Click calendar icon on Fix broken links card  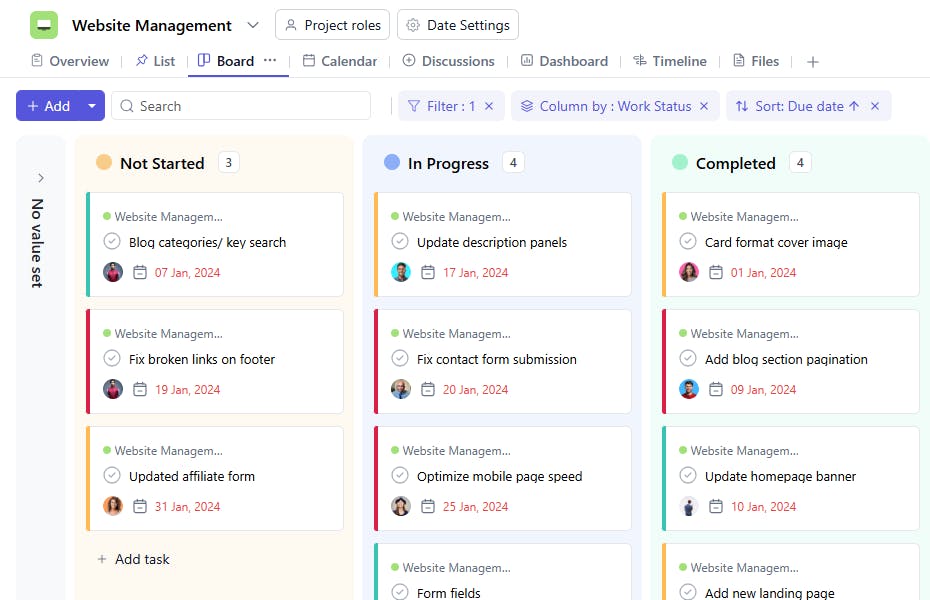pos(140,390)
